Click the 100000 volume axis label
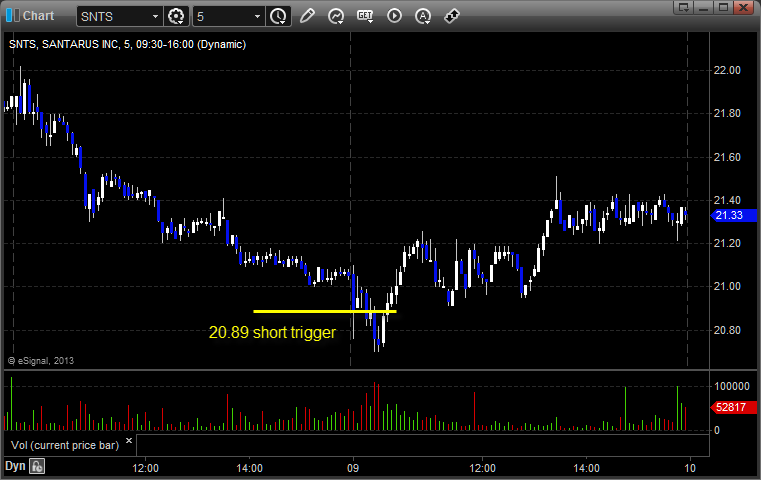761x480 pixels. point(732,386)
